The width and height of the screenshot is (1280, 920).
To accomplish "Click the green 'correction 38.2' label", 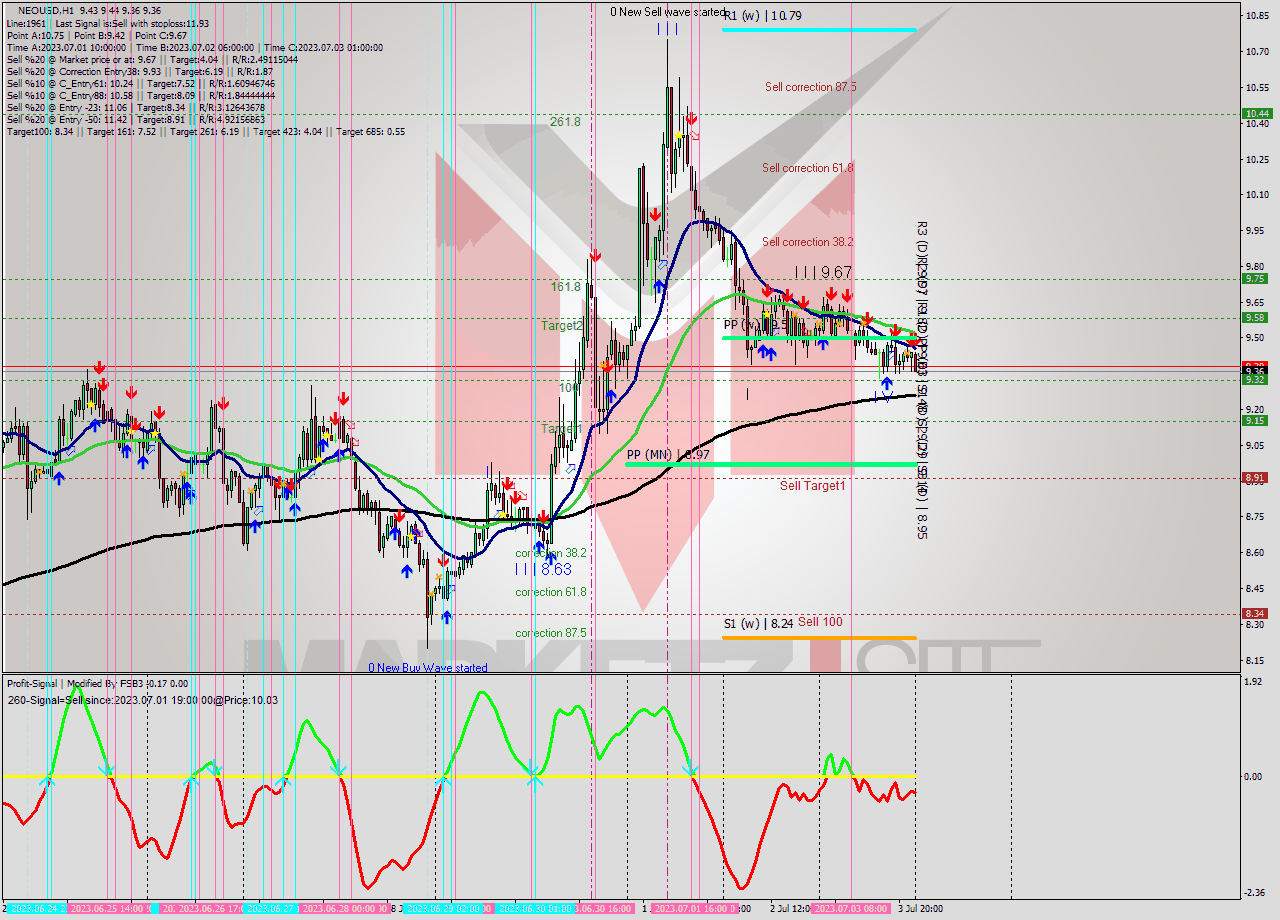I will [x=551, y=553].
